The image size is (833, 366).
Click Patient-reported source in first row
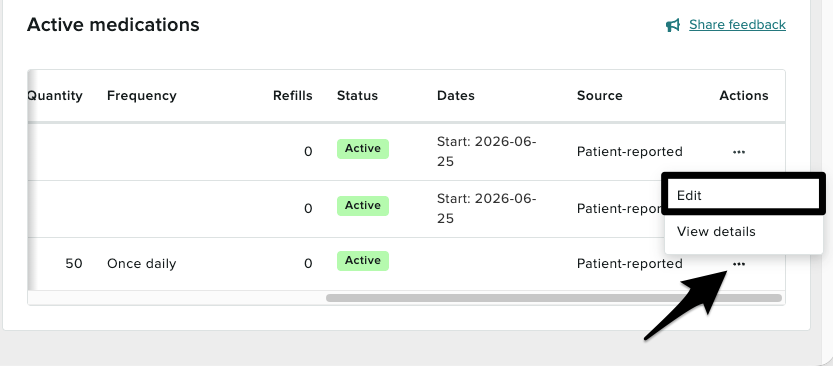point(630,152)
